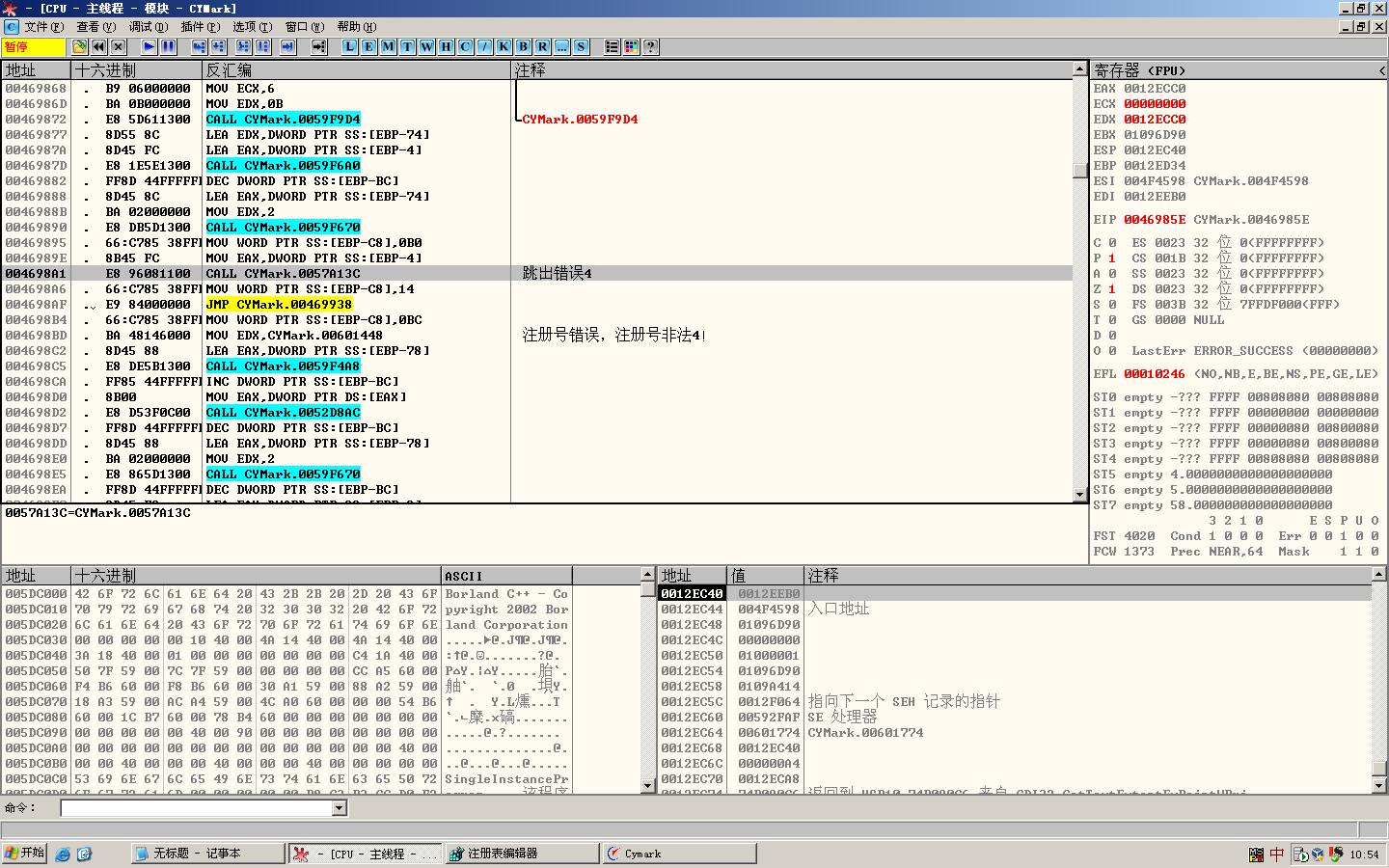
Task: Click the help question mark icon
Action: pos(650,46)
